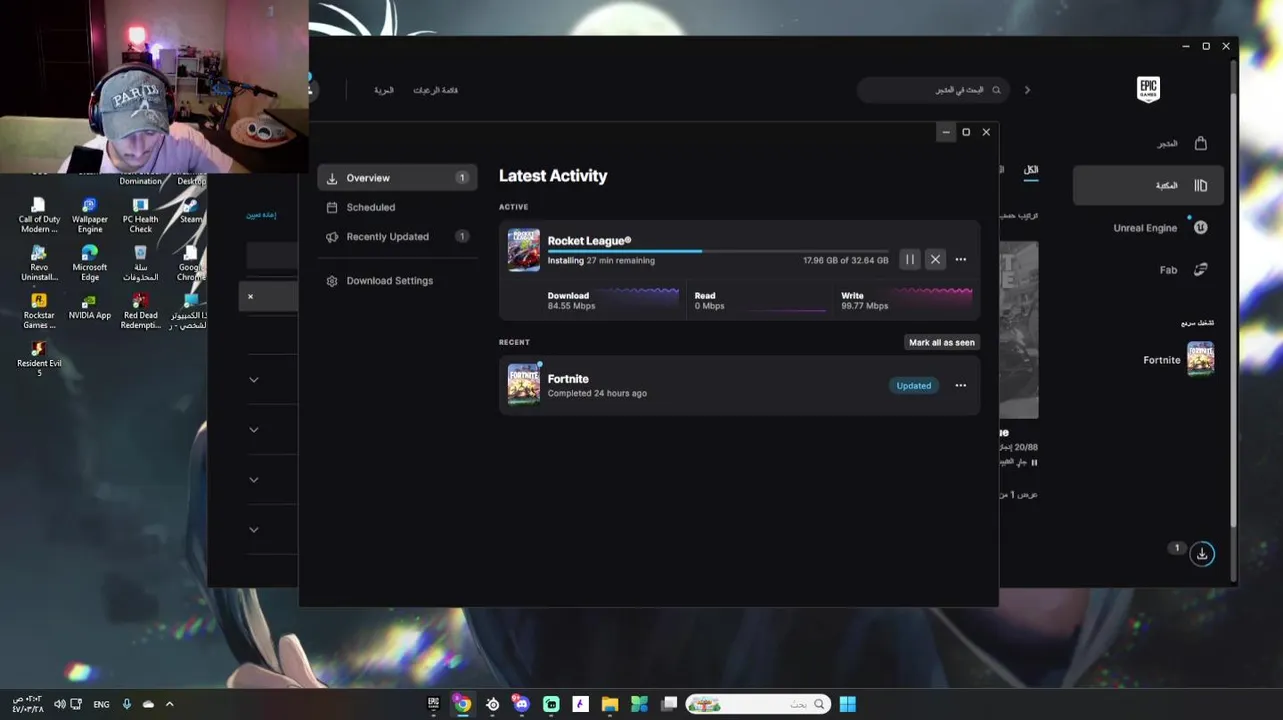Viewport: 1283px width, 720px height.
Task: Open Rocket League more options menu
Action: tap(961, 260)
